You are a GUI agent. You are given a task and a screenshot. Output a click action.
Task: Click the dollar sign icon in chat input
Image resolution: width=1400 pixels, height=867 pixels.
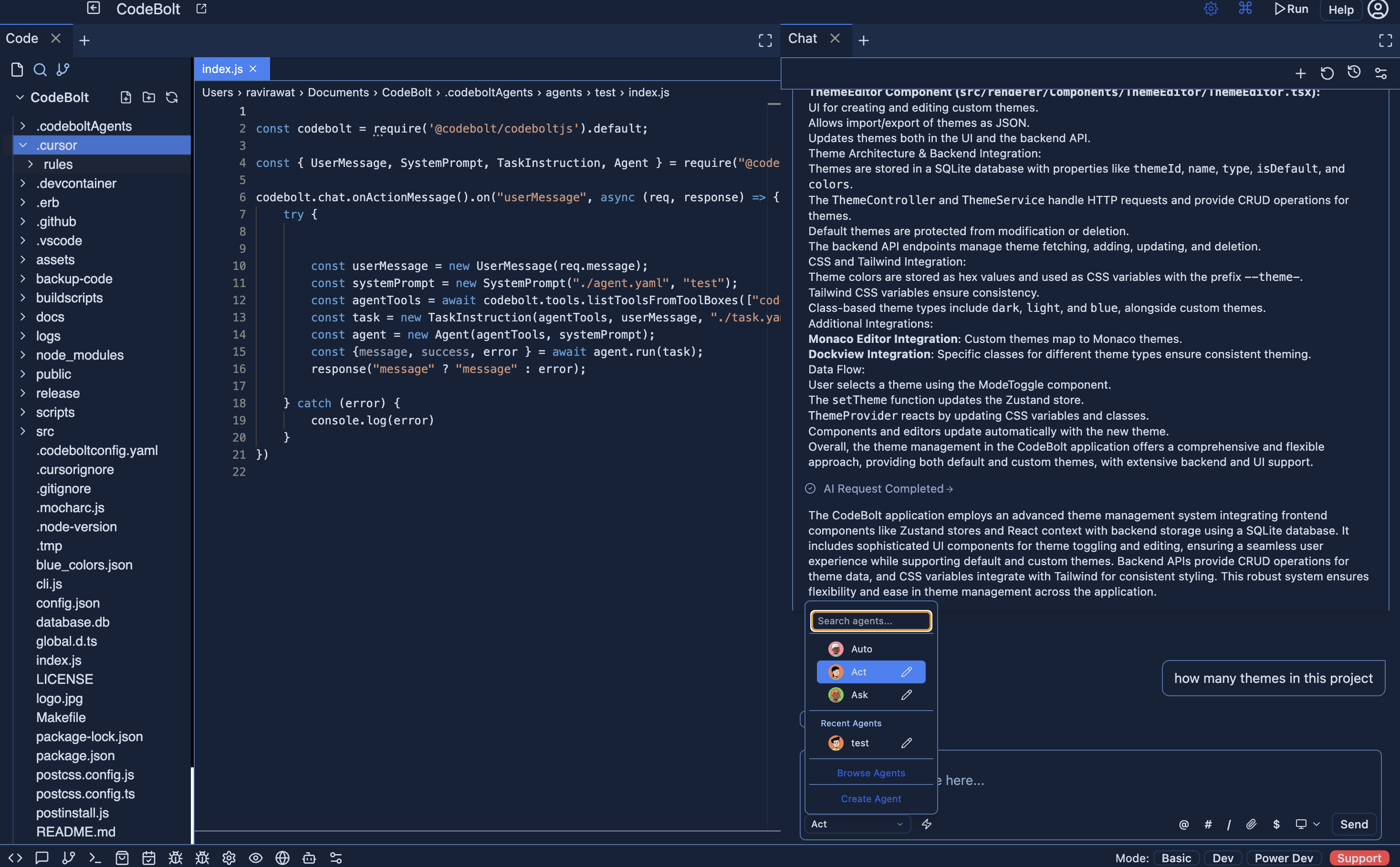[x=1276, y=824]
